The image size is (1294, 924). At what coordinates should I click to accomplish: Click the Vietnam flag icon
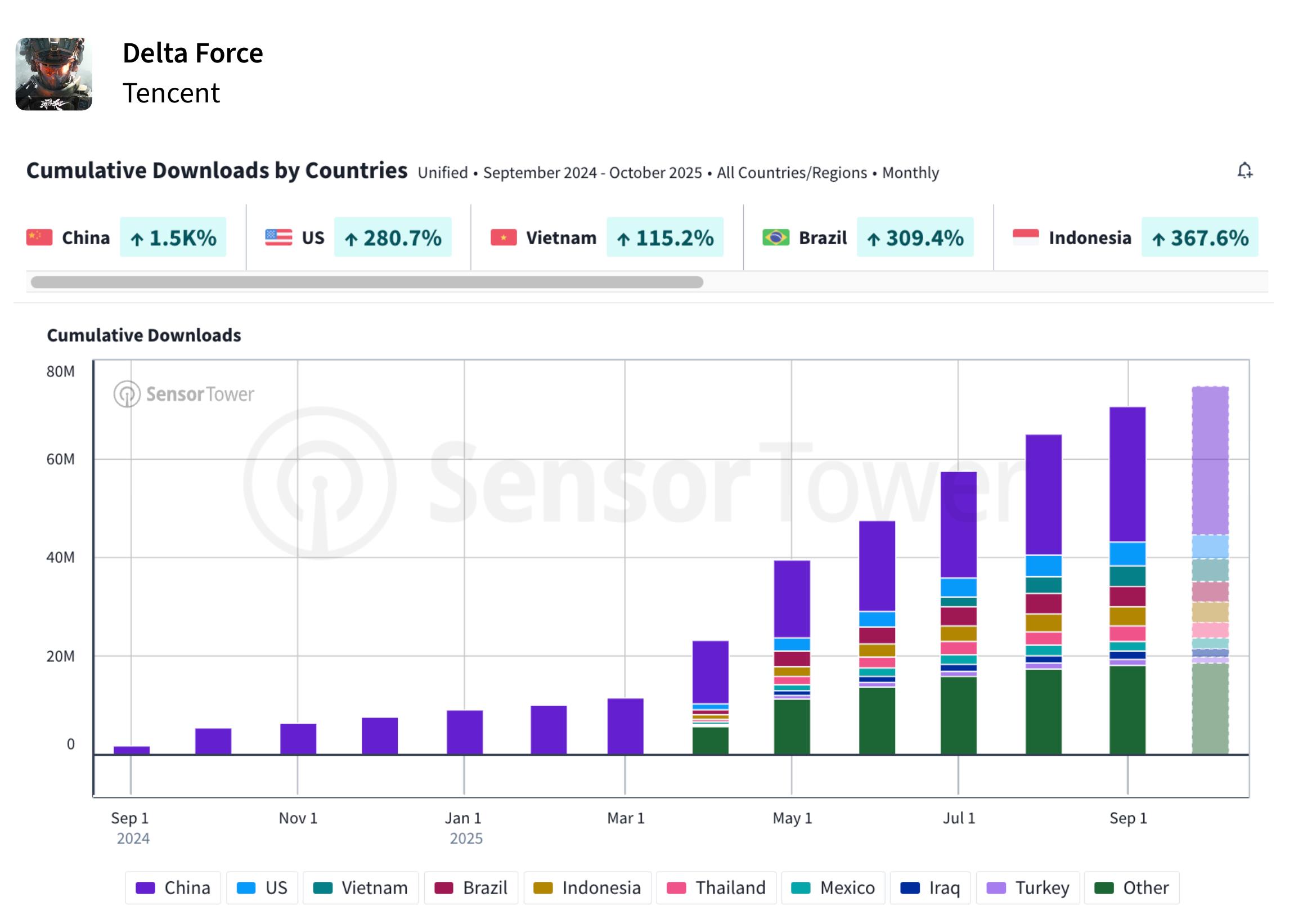point(504,237)
